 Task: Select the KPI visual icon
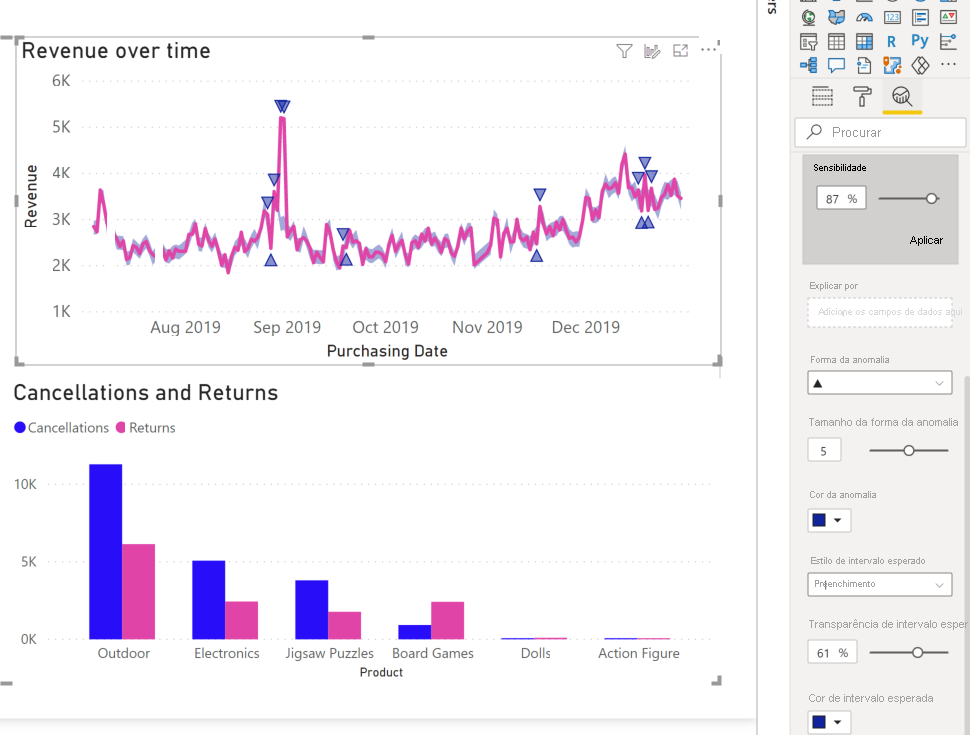tap(948, 17)
